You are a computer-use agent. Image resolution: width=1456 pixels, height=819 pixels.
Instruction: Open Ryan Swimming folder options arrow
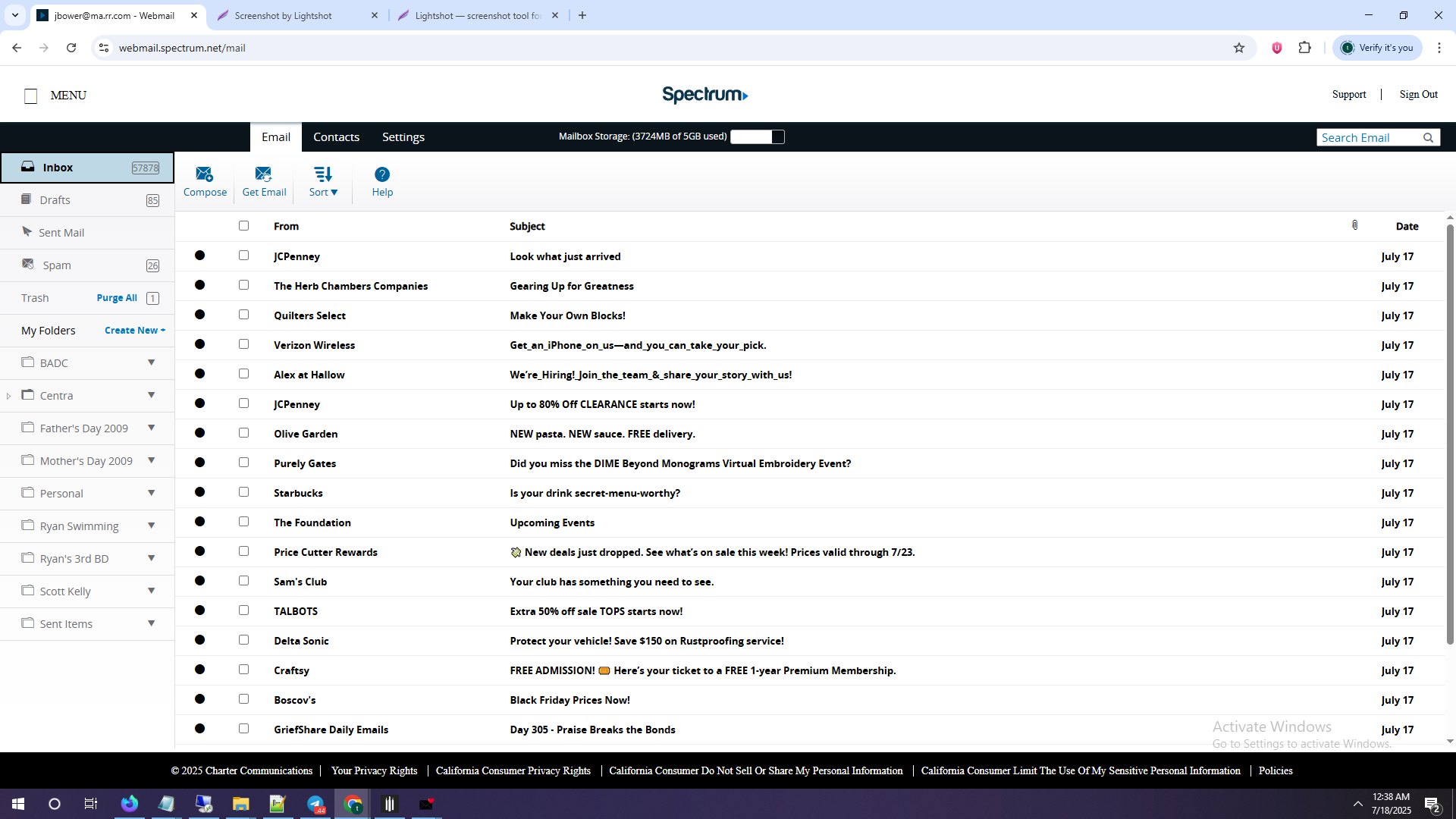[x=152, y=526]
